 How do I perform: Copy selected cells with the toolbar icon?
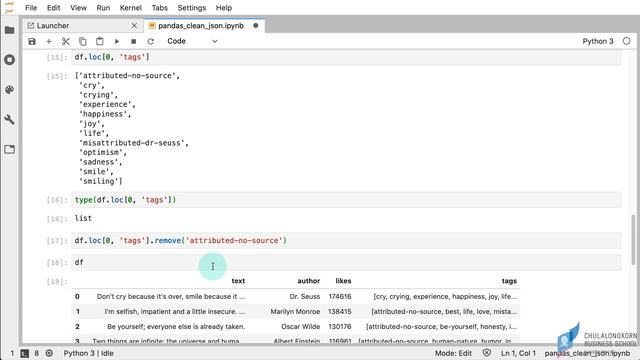coord(82,41)
